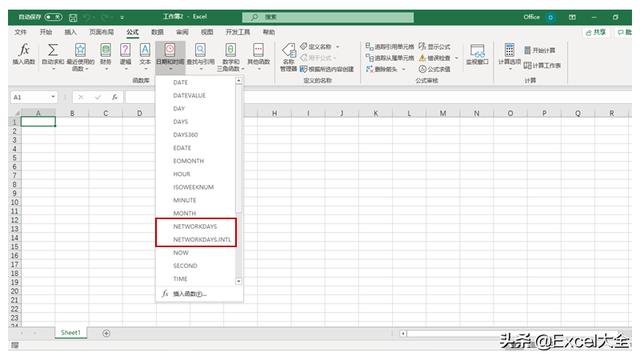The image size is (640, 360).
Task: Switch to the Page Layout (页面布局) tab
Action: pos(102,32)
